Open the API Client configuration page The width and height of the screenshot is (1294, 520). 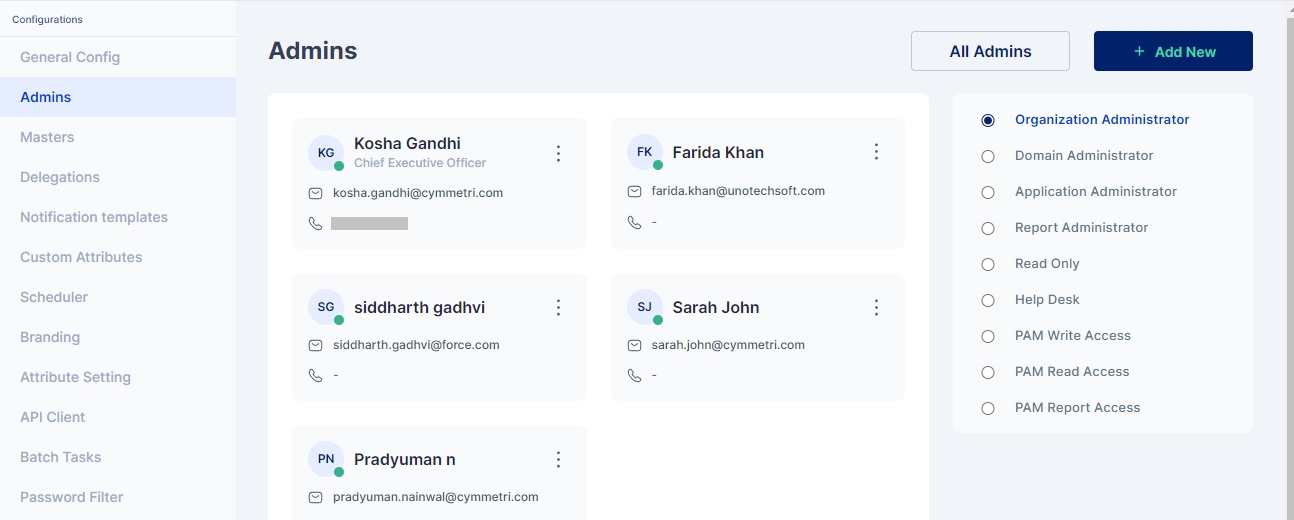[x=53, y=417]
